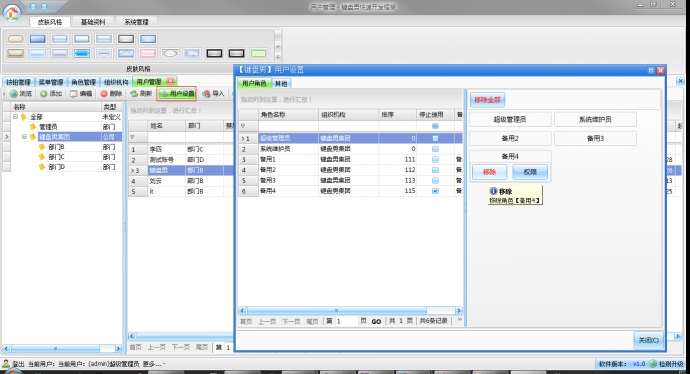Screen dimensions: 690x374
Task: Click the Add (添加) toolbar icon
Action: (x=43, y=94)
